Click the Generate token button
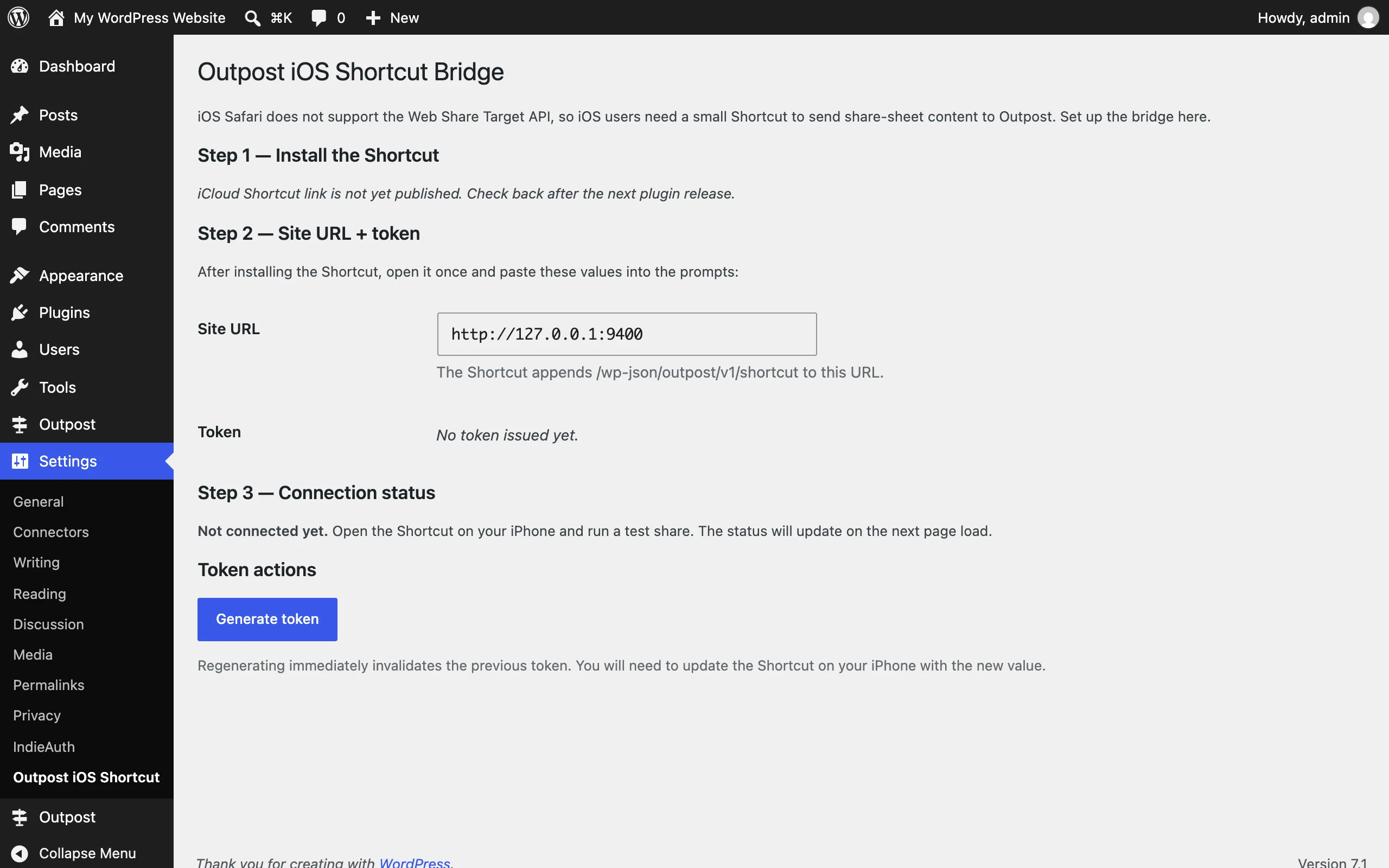 click(x=267, y=620)
